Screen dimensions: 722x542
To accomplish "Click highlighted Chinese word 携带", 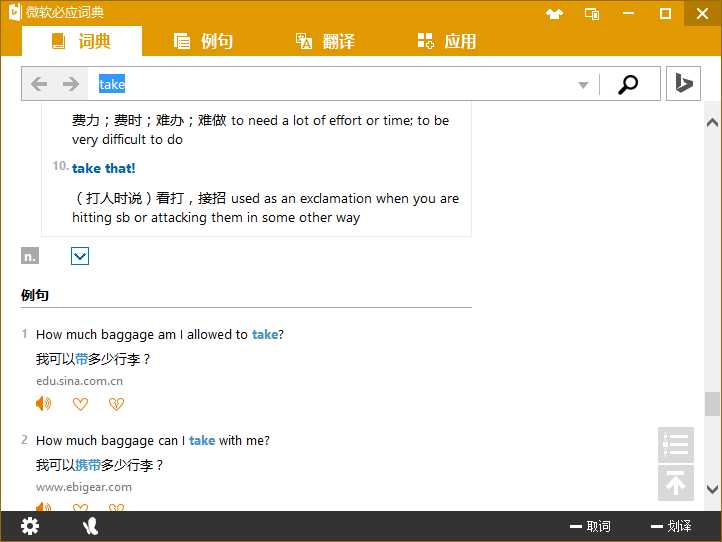I will [x=88, y=465].
